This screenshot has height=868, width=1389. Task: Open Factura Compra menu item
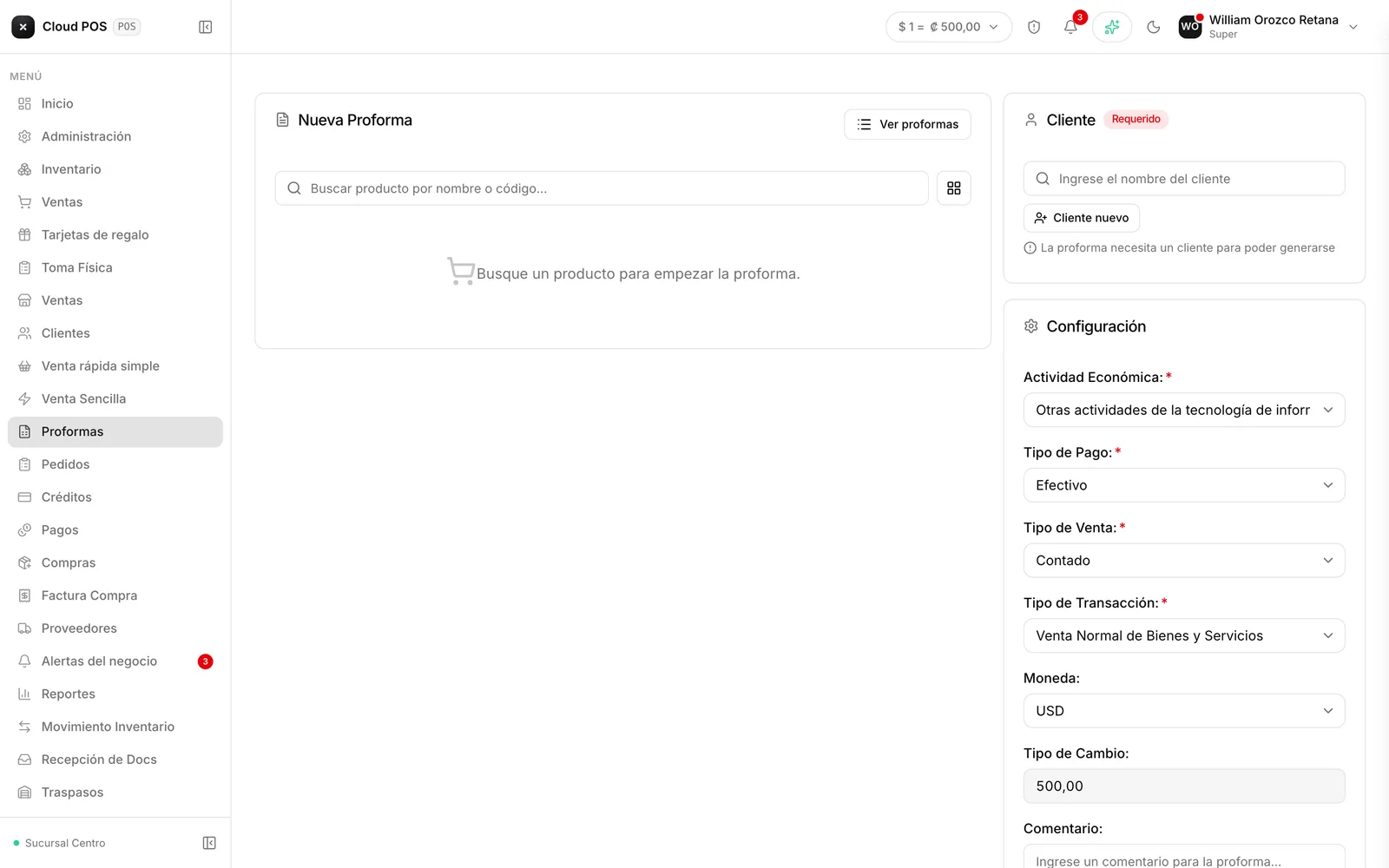115,595
